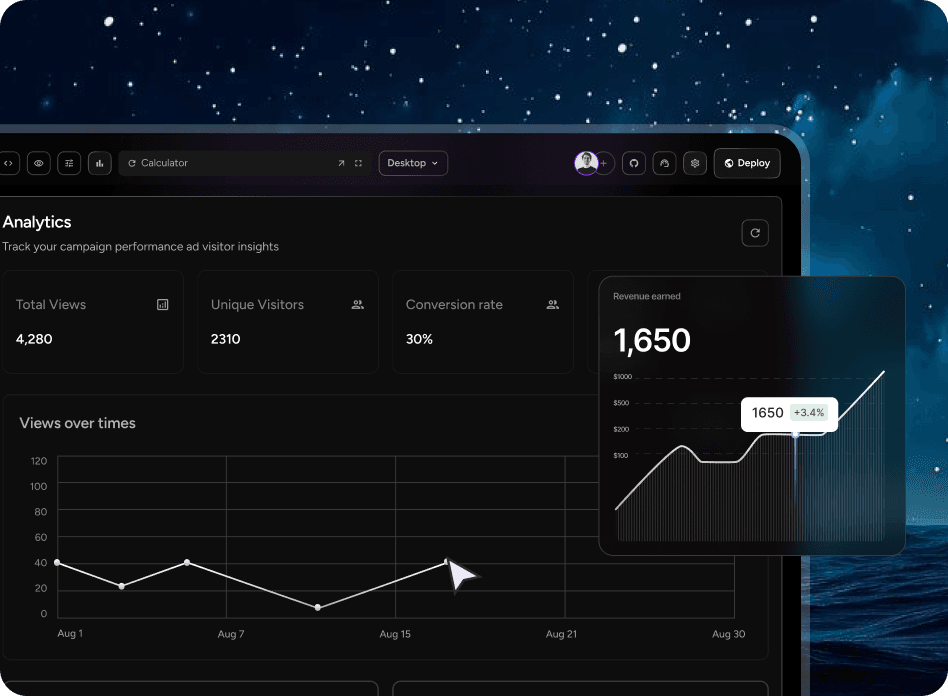This screenshot has width=948, height=696.
Task: Open the GitHub icon button
Action: tap(634, 163)
